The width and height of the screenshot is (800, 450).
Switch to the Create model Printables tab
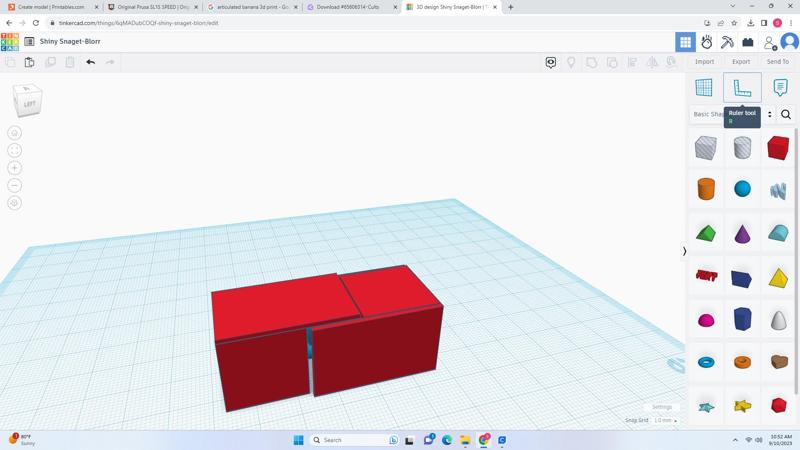click(x=52, y=7)
